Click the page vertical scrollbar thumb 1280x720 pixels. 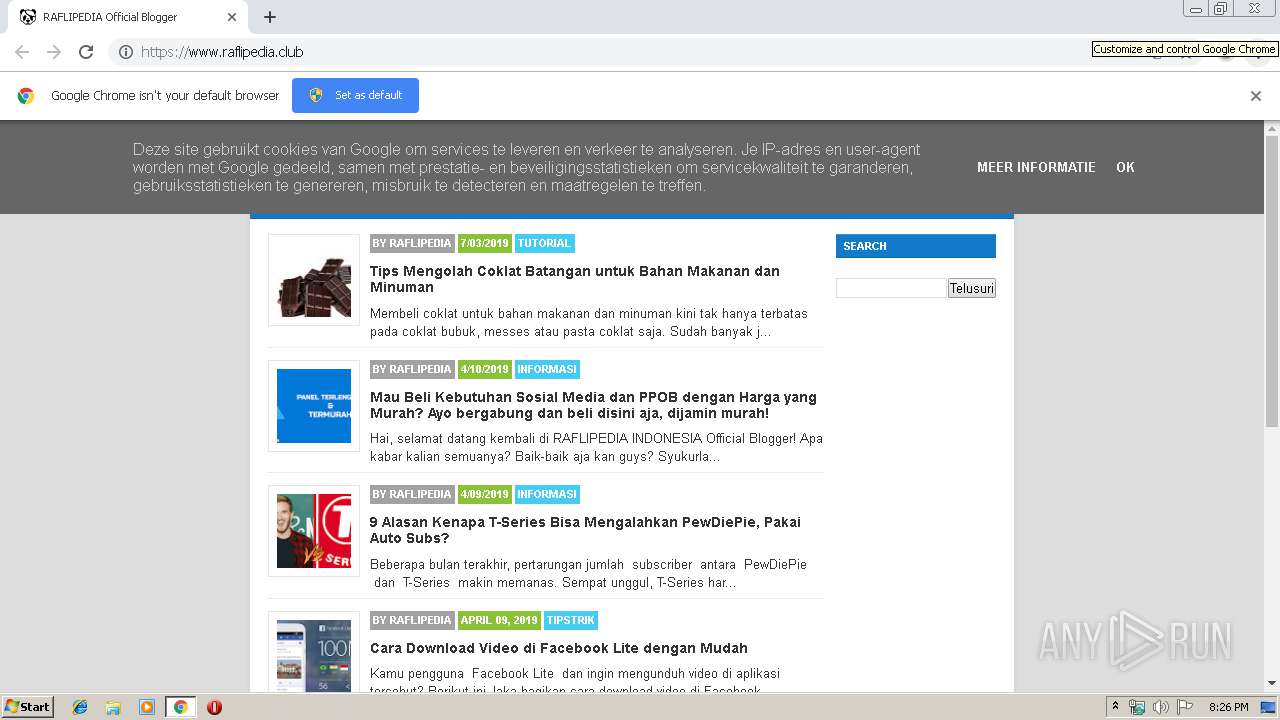pyautogui.click(x=1272, y=282)
